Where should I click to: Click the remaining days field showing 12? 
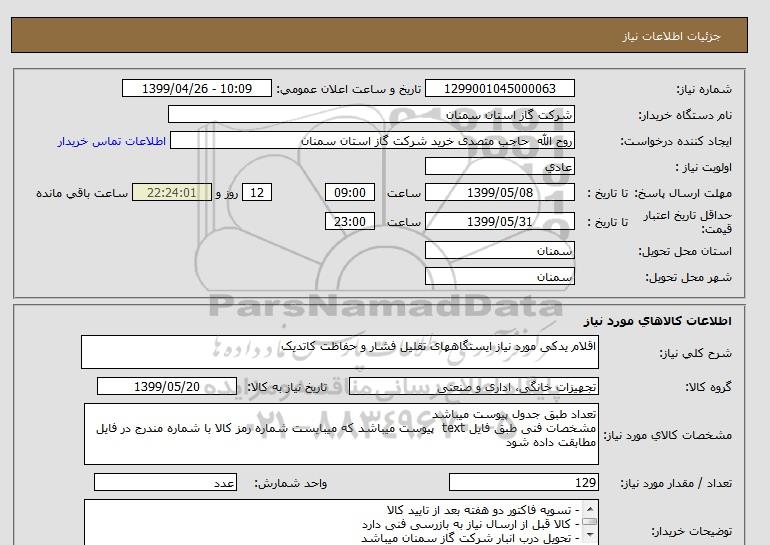257,192
